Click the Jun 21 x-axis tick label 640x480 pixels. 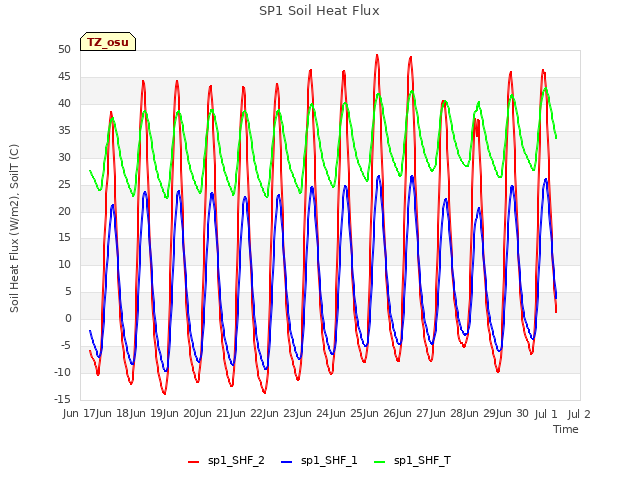coord(214,414)
